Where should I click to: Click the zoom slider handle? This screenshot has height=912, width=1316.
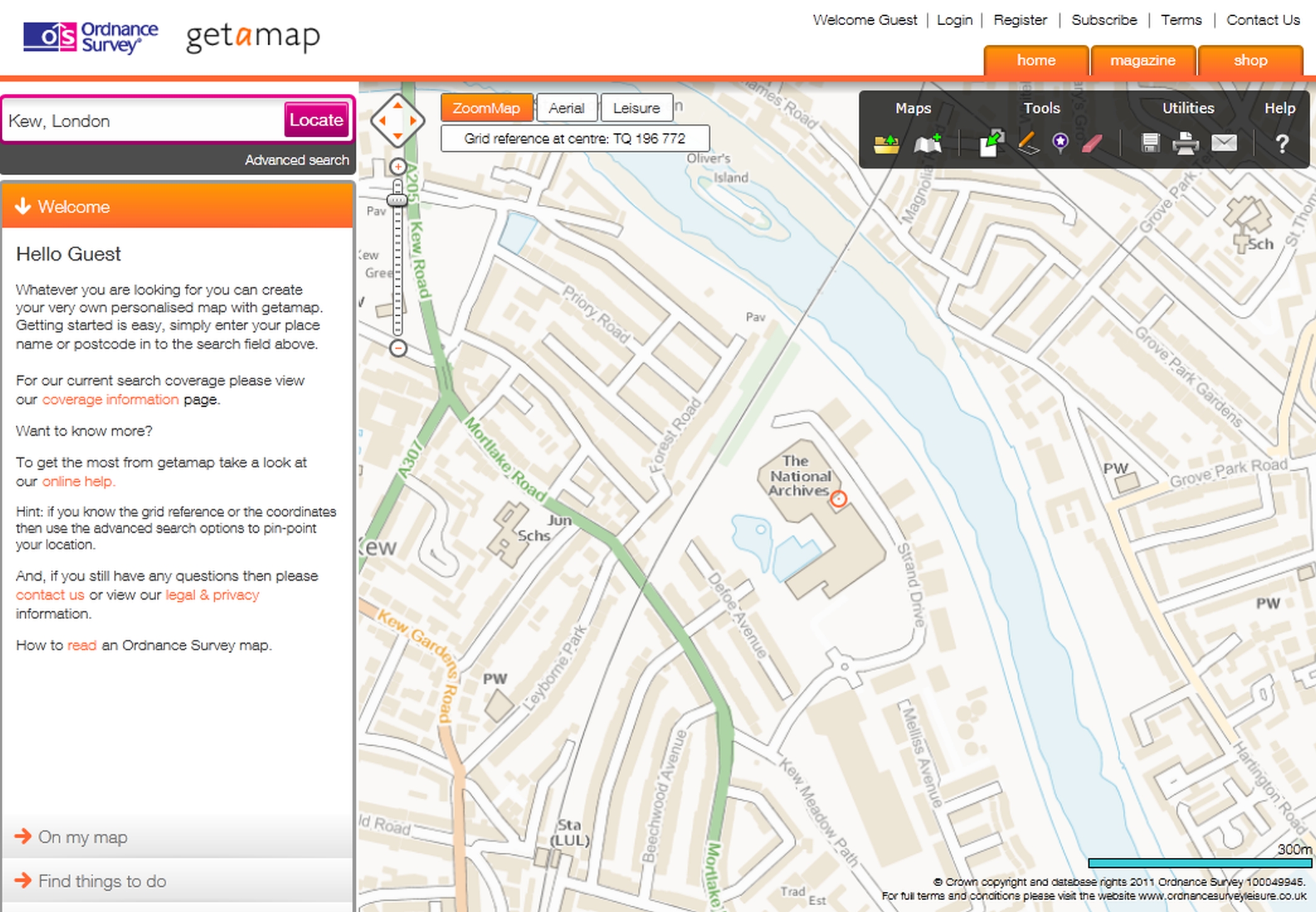(397, 200)
